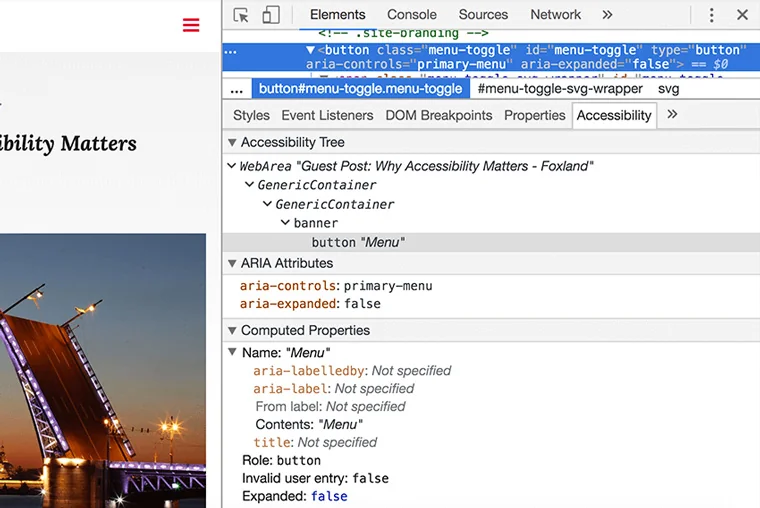Collapse the button element in DOM tree

click(x=310, y=50)
